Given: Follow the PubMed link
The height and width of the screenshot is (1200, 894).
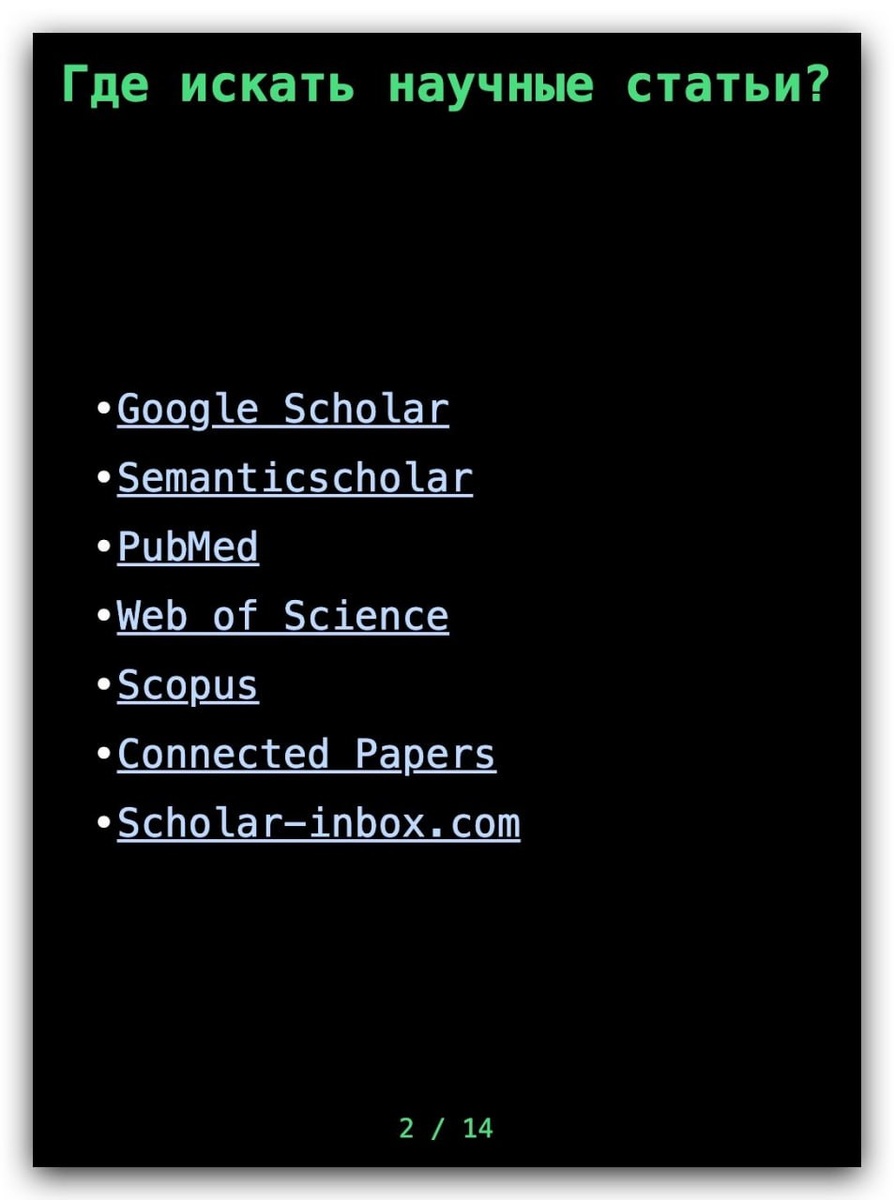Looking at the screenshot, I should (x=188, y=547).
